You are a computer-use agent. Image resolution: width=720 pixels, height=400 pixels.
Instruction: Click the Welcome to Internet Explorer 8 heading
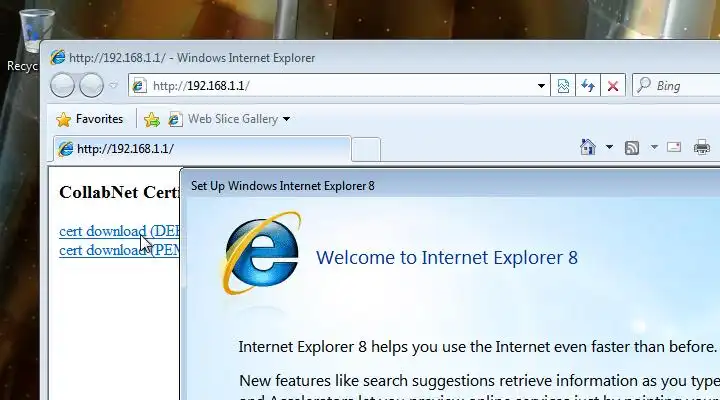click(x=447, y=258)
